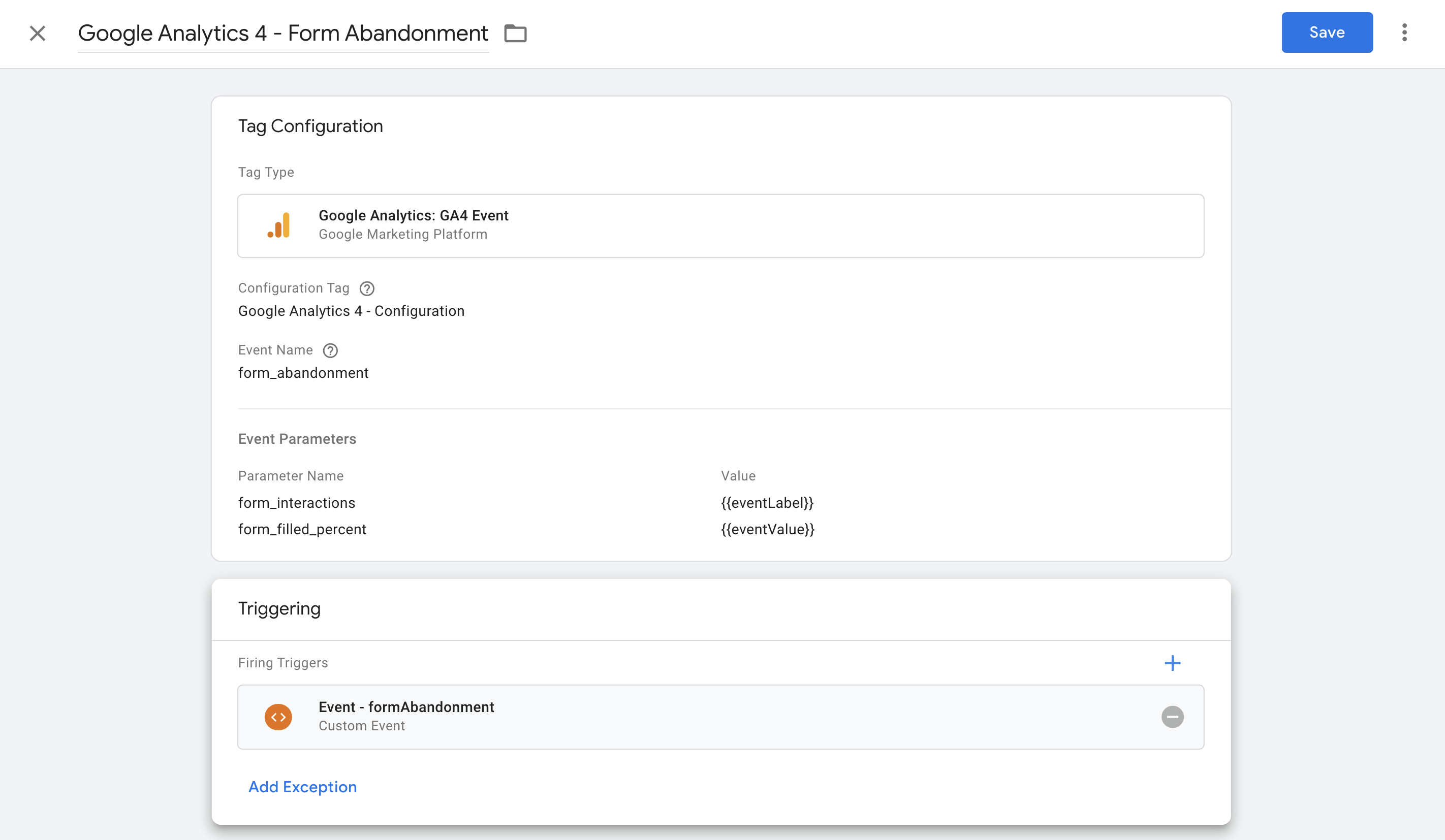Screen dimensions: 1445x840
Task: Open the Event - formAbandonment trigger row
Action: coord(721,717)
